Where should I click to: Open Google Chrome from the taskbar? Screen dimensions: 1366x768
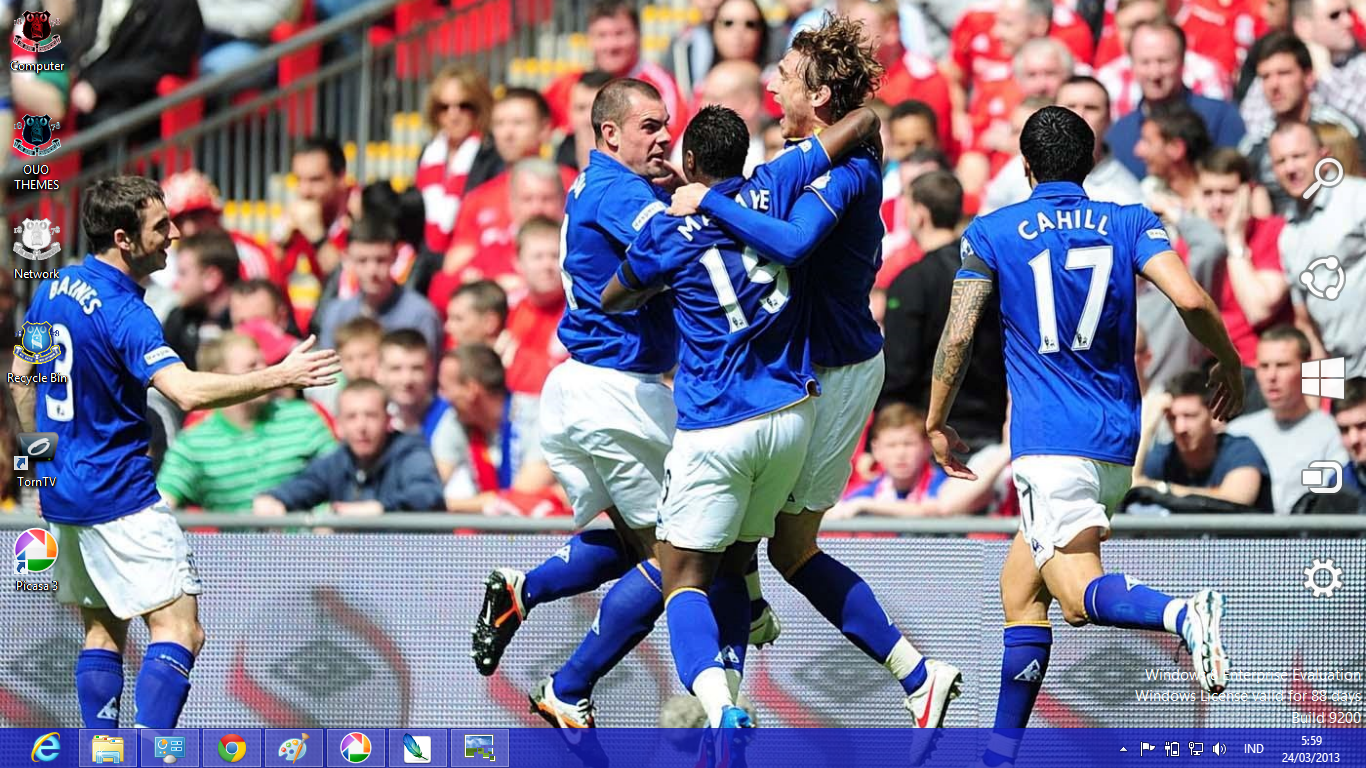[x=231, y=747]
